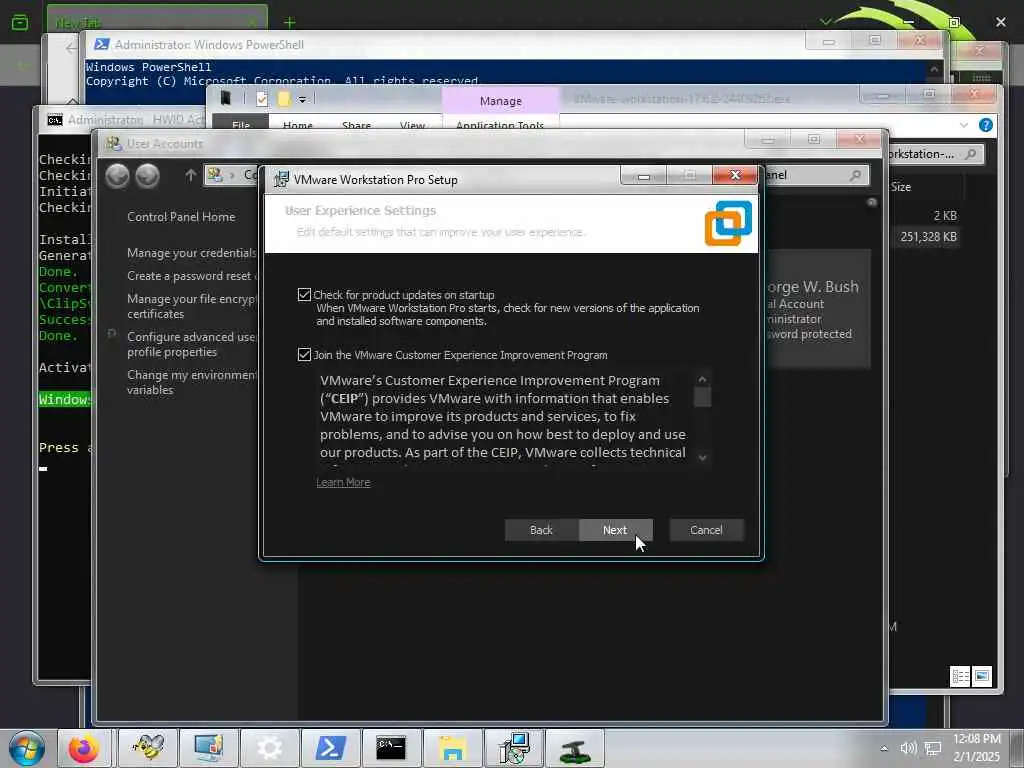Viewport: 1024px width, 768px height.
Task: Open the Manage ribbon tab in Explorer
Action: [x=501, y=101]
